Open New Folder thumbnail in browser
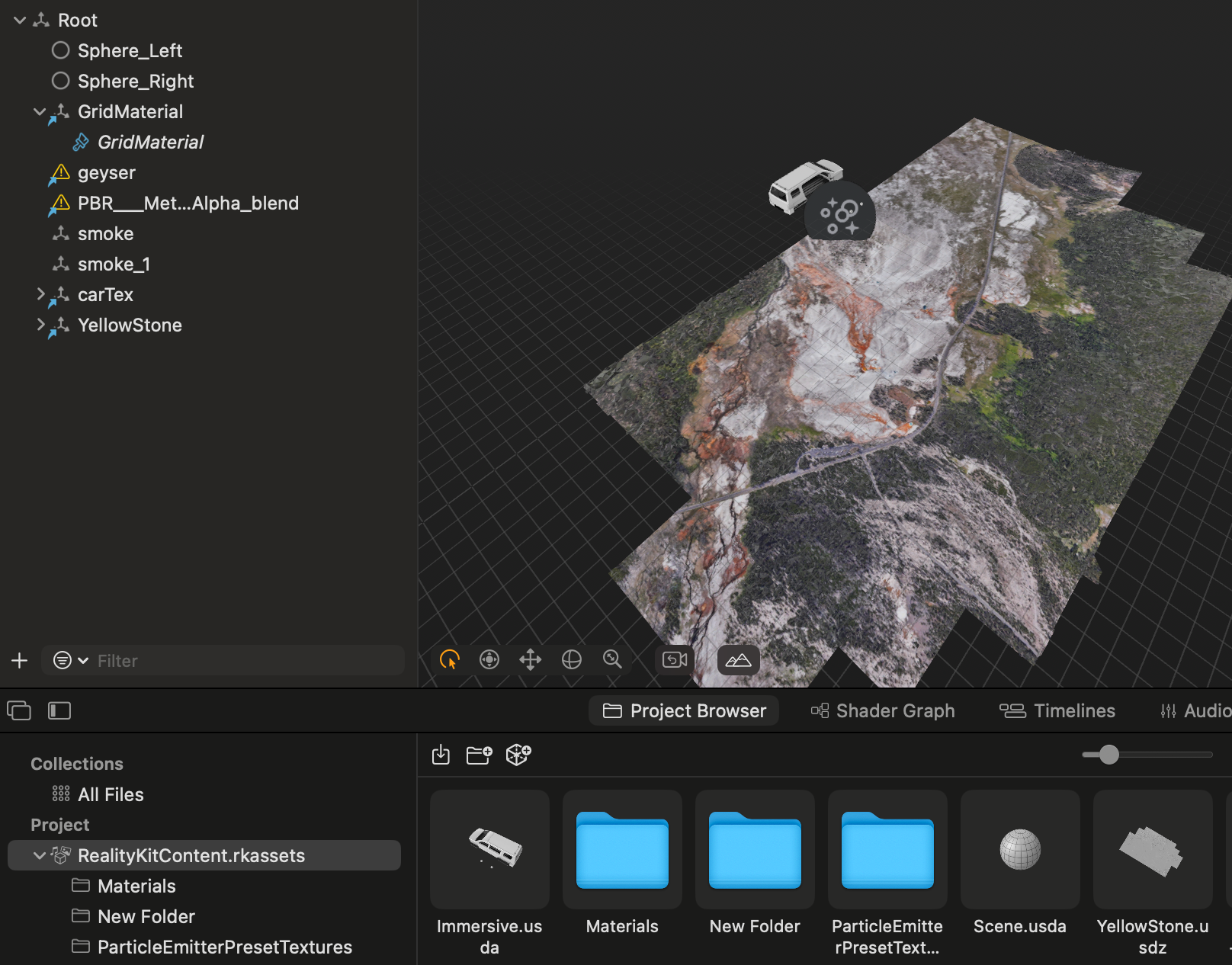This screenshot has width=1232, height=965. [x=755, y=849]
